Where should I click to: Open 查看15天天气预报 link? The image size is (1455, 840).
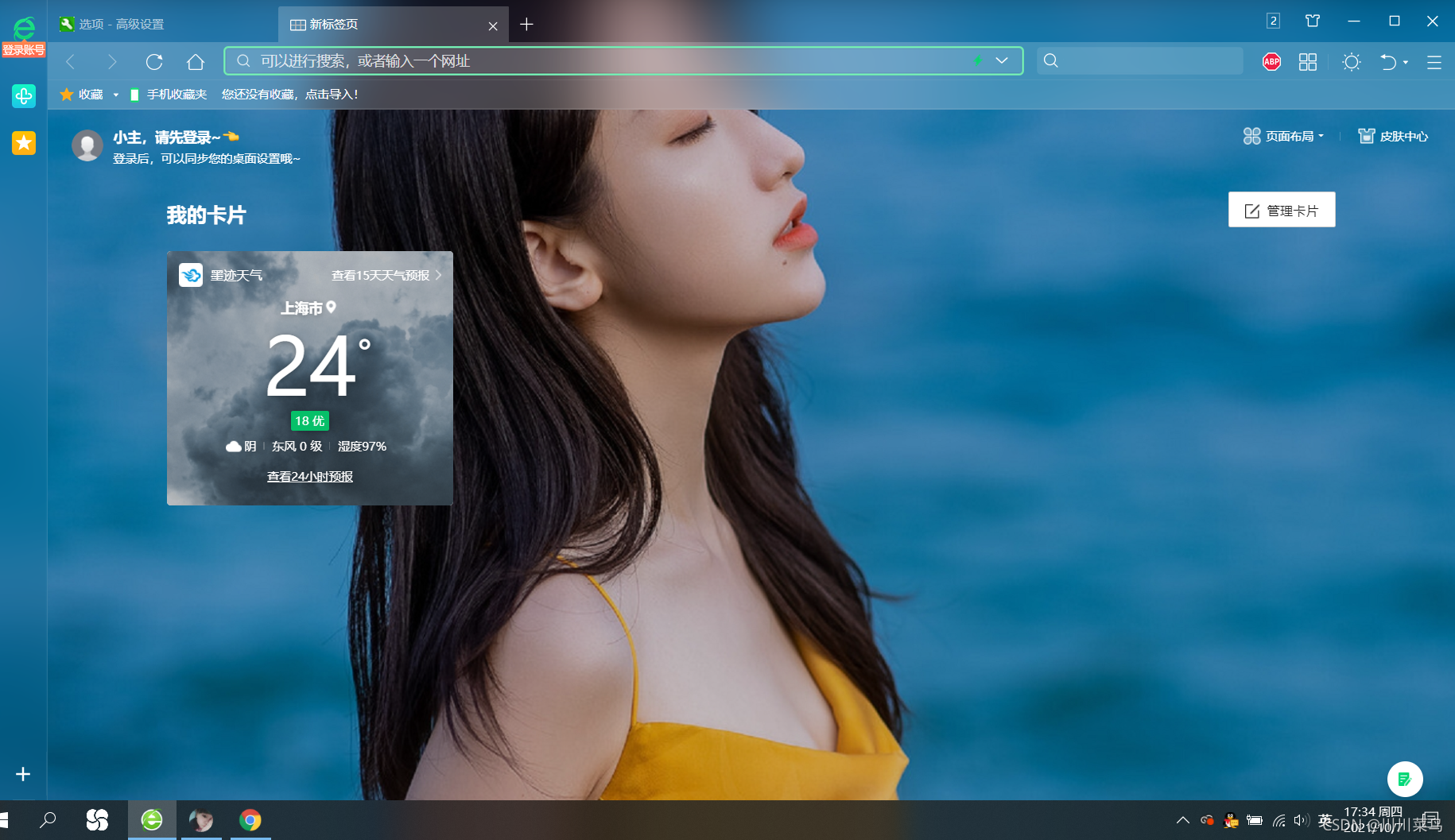pos(386,275)
